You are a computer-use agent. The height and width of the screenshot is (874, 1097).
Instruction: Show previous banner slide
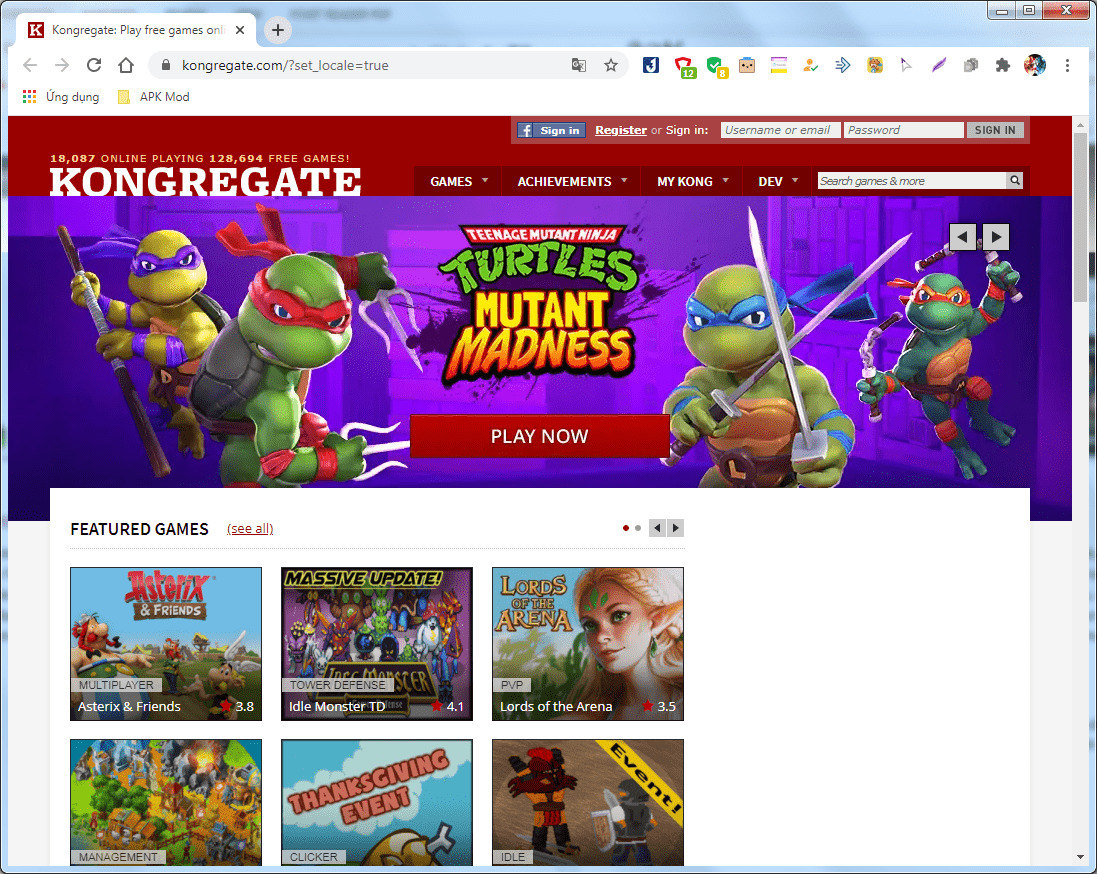pos(963,237)
